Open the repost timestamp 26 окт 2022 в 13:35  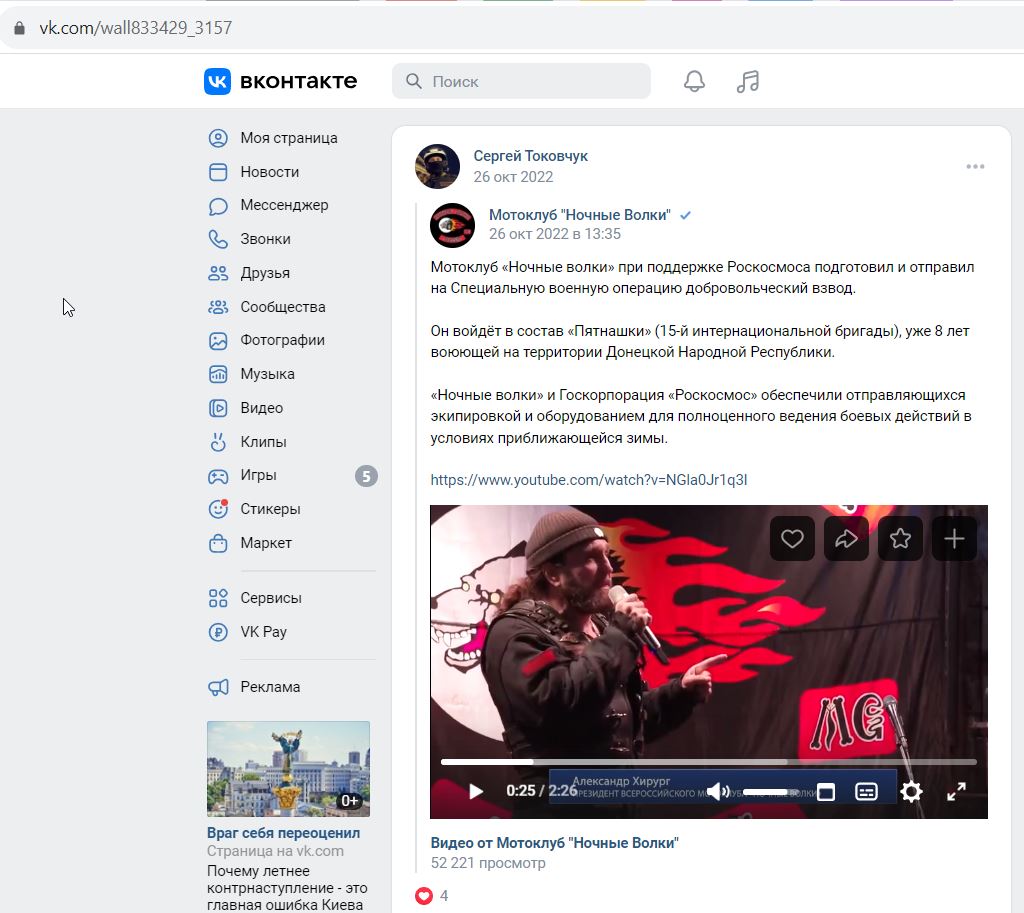pos(555,234)
